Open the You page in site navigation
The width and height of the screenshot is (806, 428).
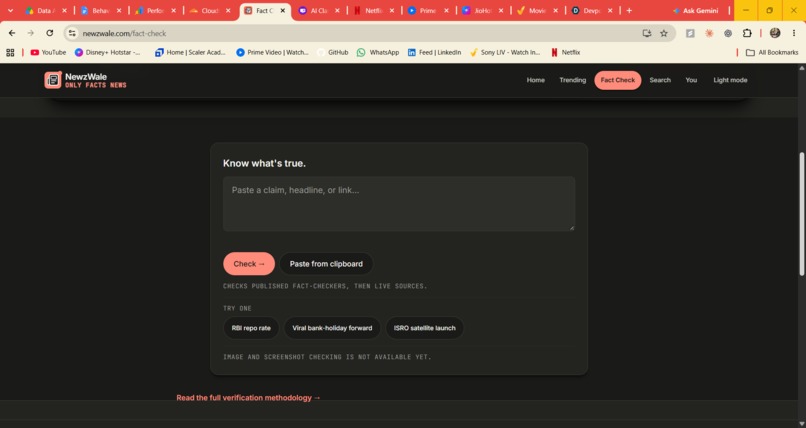[691, 80]
